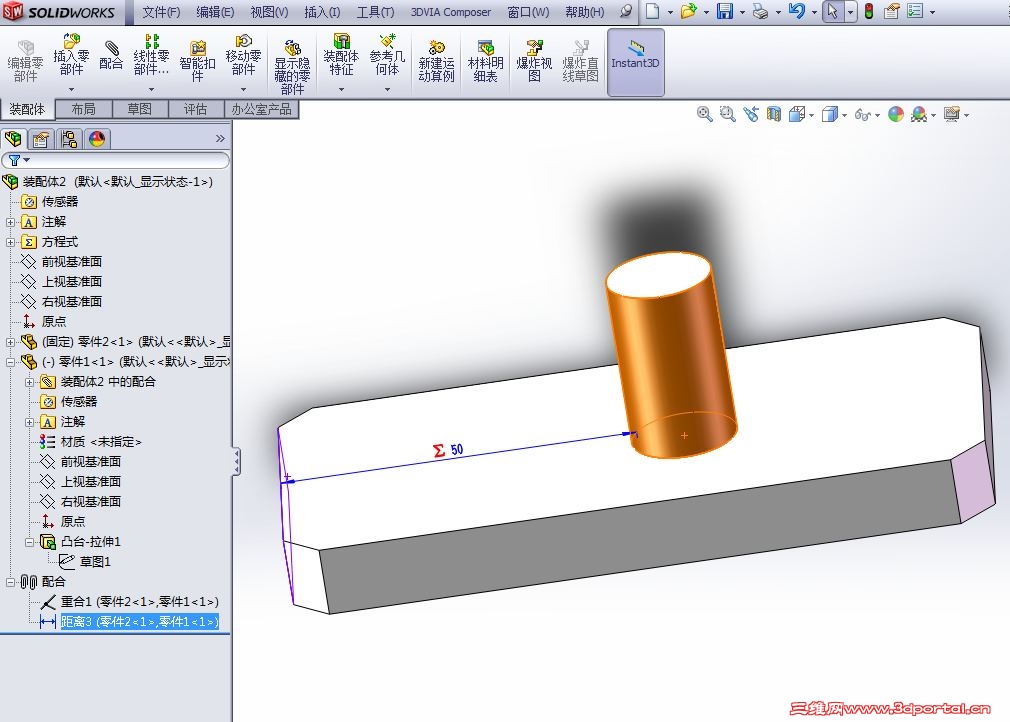The width and height of the screenshot is (1010, 722).
Task: Click the 50 distance dimension value
Action: 457,449
